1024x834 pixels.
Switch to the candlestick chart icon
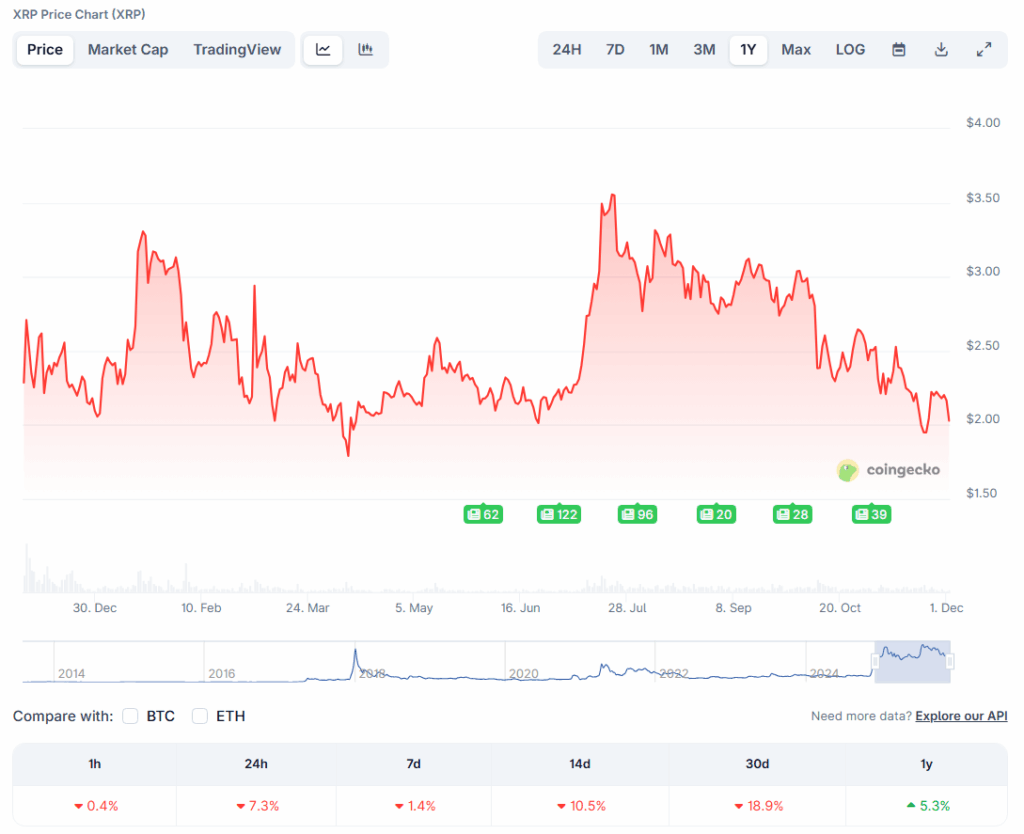click(x=366, y=49)
